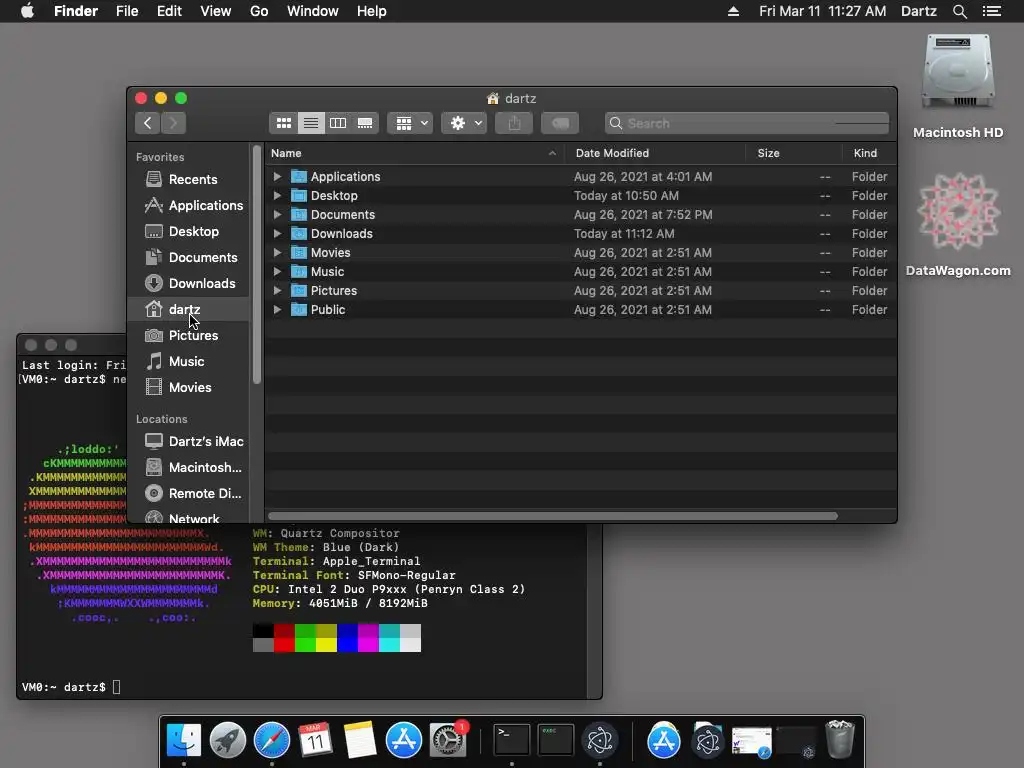Sort by the Name column header

(x=415, y=153)
